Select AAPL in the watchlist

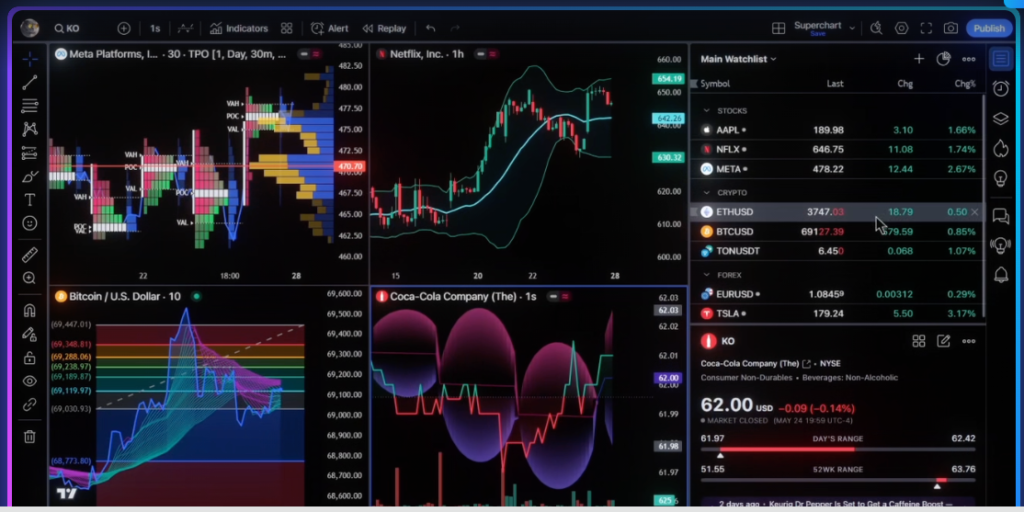[x=838, y=130]
